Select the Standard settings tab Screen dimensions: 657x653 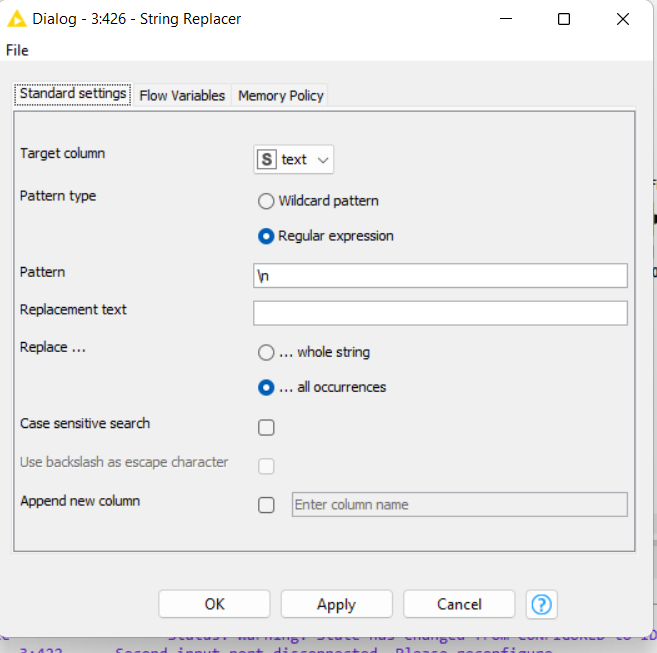coord(73,94)
